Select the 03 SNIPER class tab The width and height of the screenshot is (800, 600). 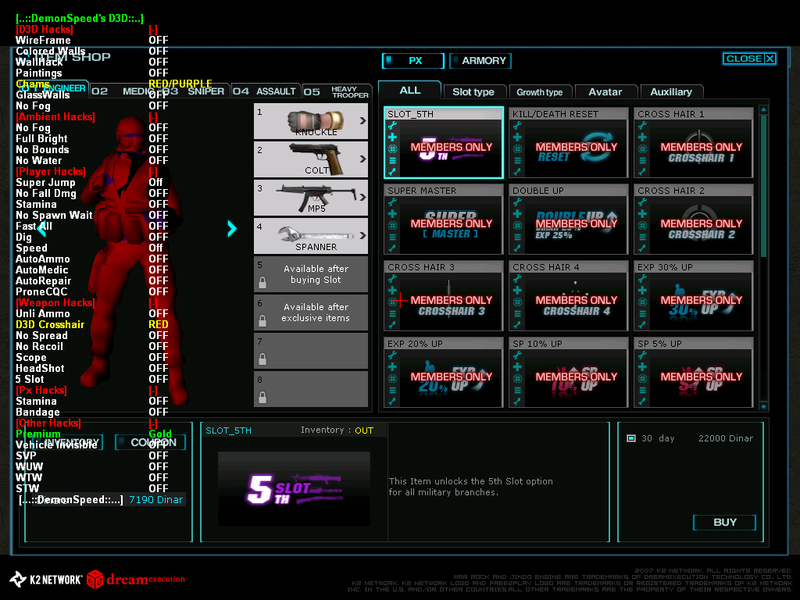(x=194, y=91)
